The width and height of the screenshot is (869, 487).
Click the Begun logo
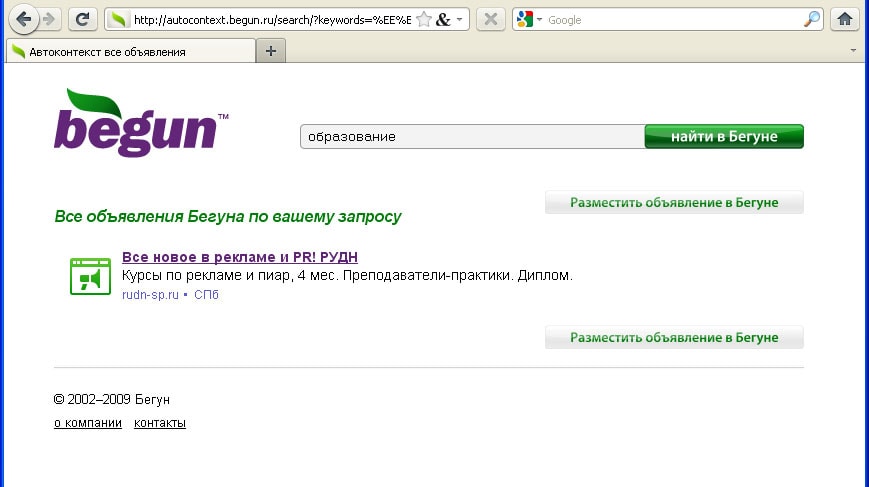[x=141, y=122]
